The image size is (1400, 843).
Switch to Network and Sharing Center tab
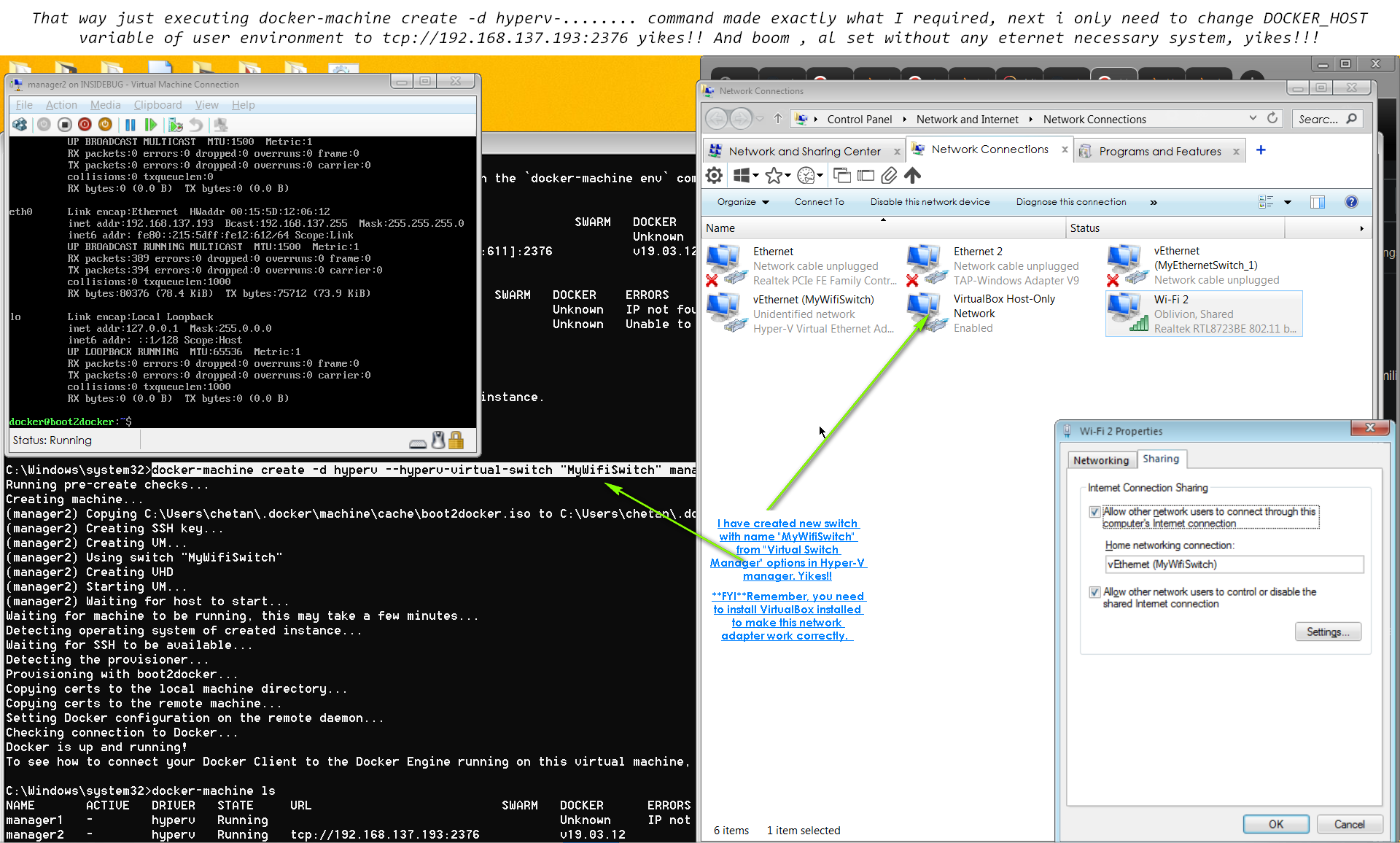click(x=804, y=151)
